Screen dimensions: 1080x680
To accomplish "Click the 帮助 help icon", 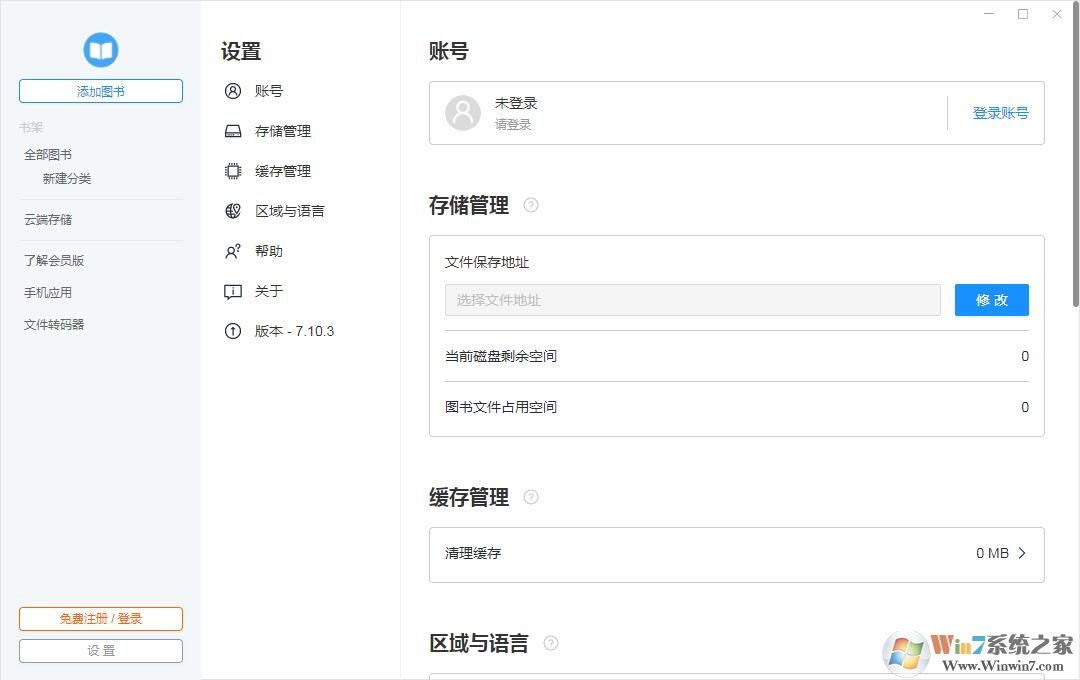I will point(232,251).
